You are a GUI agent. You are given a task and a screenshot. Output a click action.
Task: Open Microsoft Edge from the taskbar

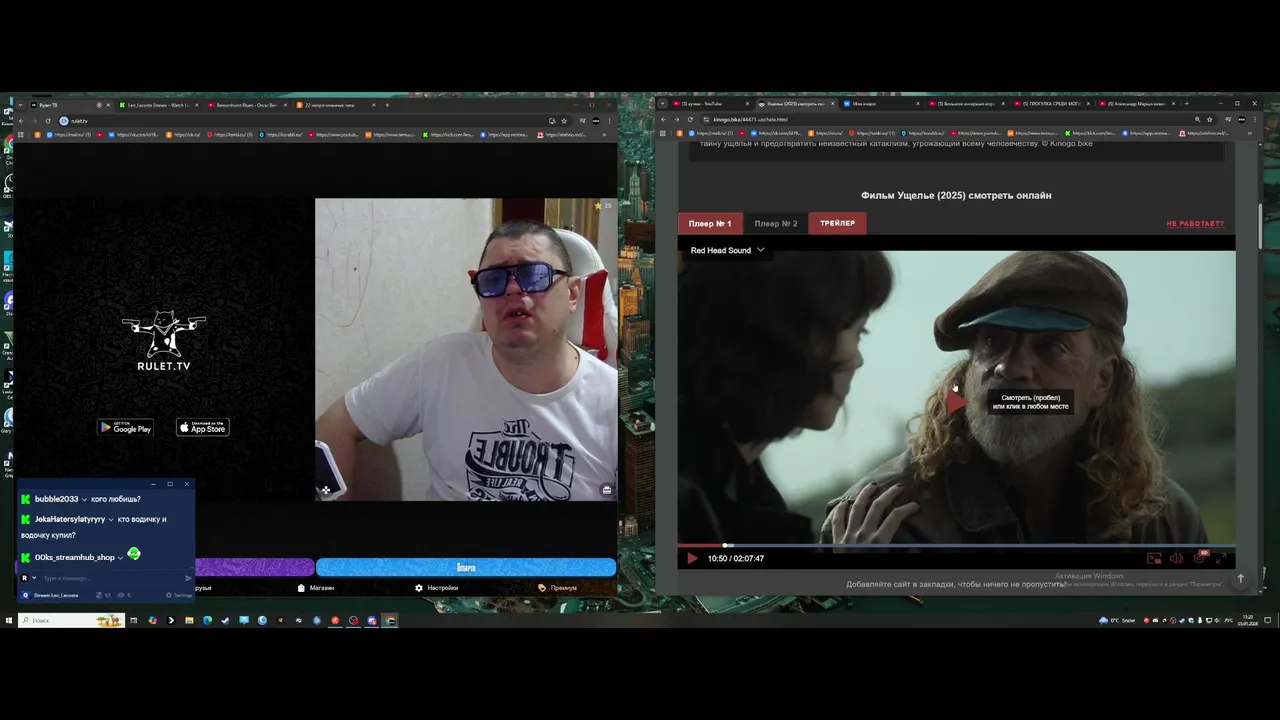pyautogui.click(x=207, y=620)
